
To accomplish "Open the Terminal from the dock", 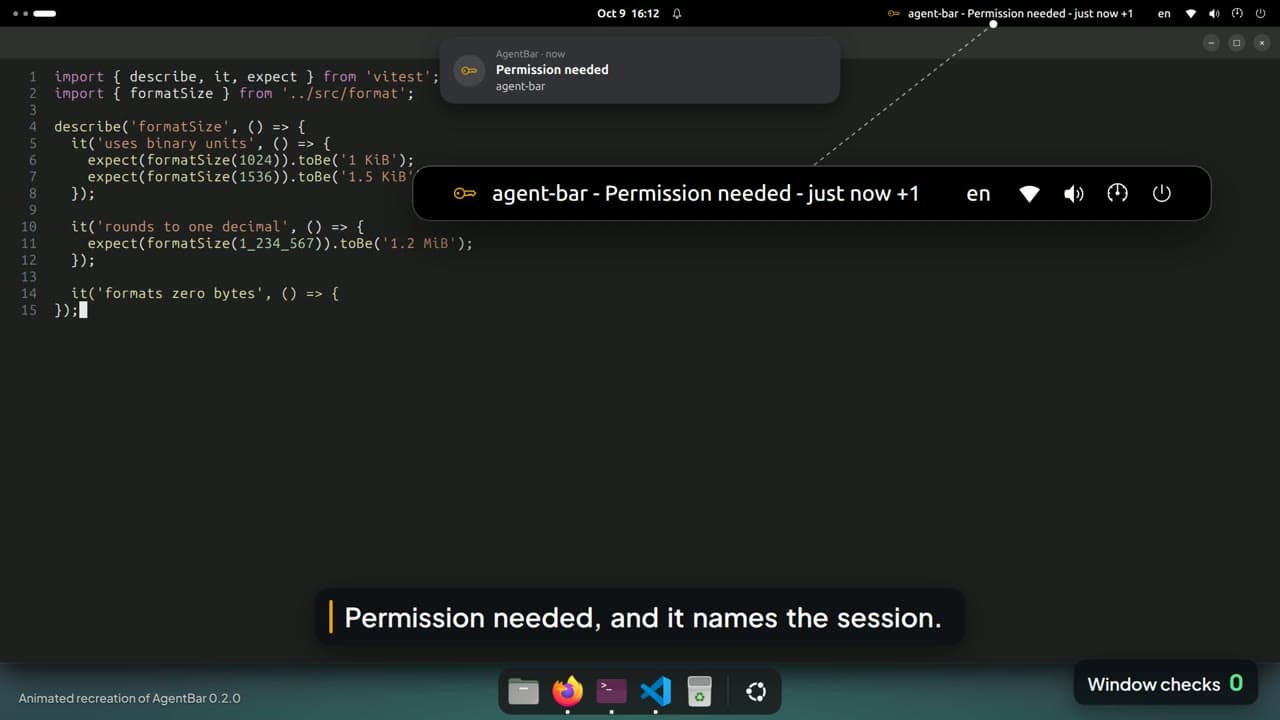I will tap(611, 691).
